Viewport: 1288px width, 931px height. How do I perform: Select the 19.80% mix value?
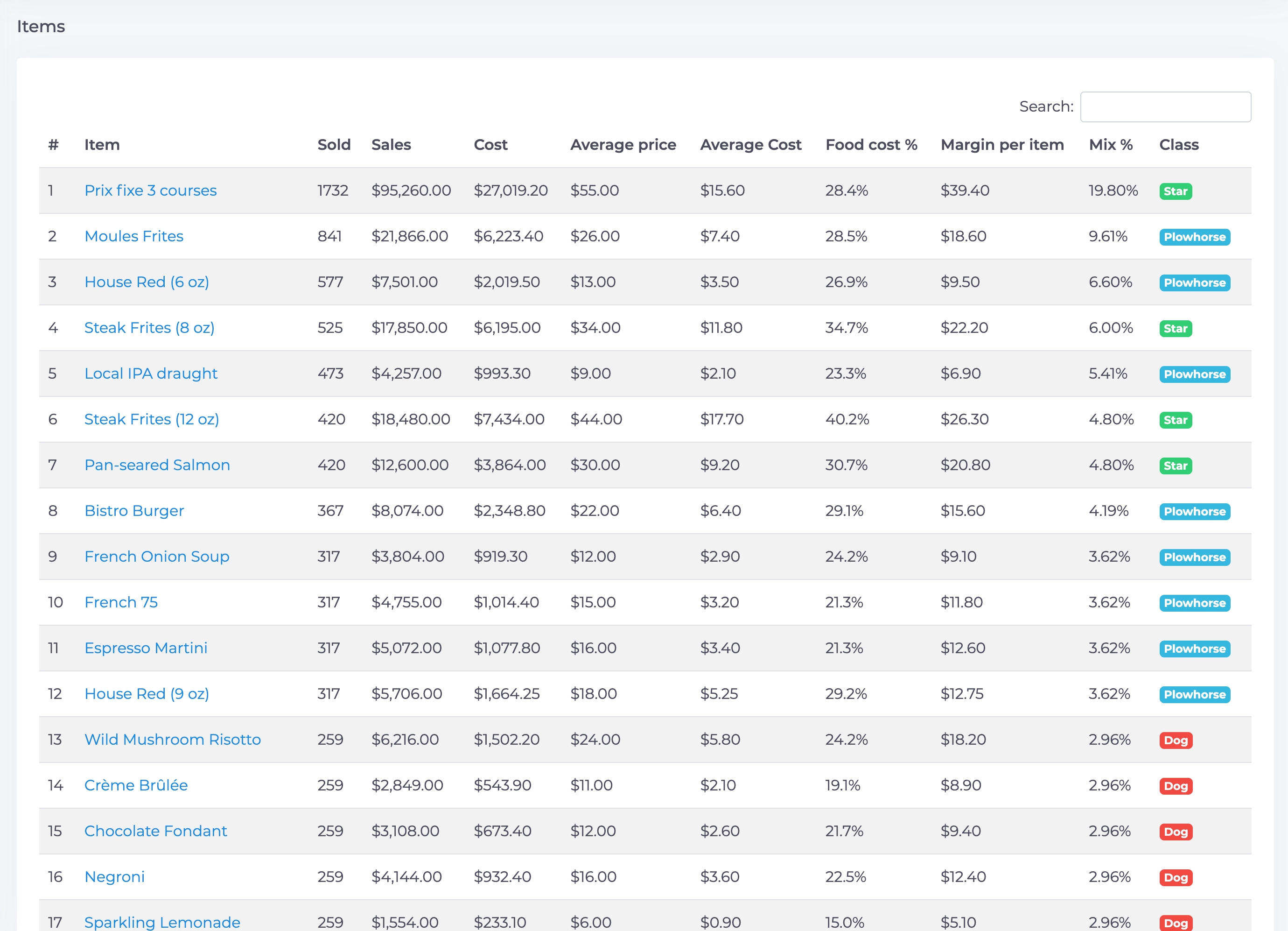(1113, 190)
